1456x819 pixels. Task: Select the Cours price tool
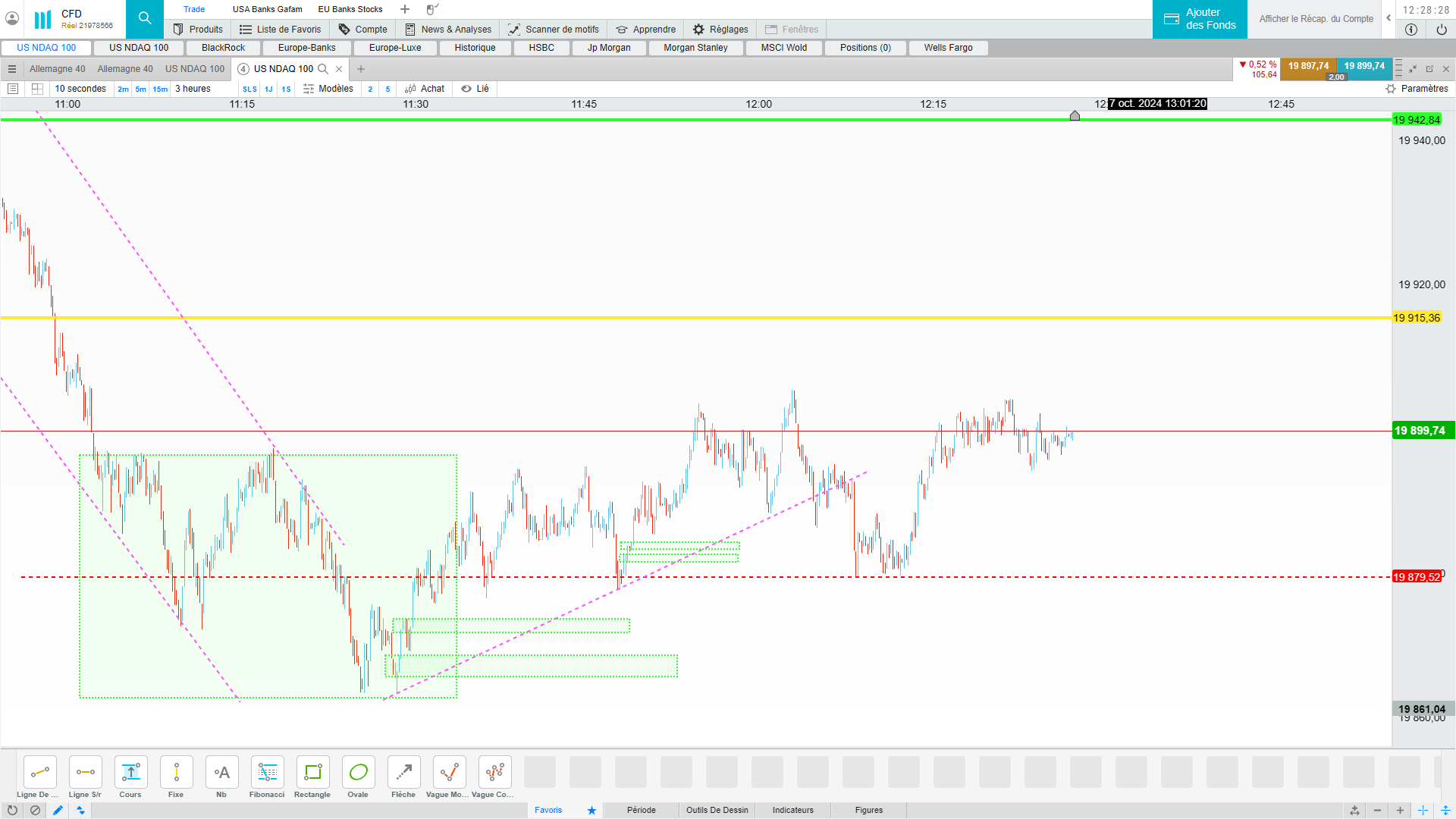(x=130, y=773)
